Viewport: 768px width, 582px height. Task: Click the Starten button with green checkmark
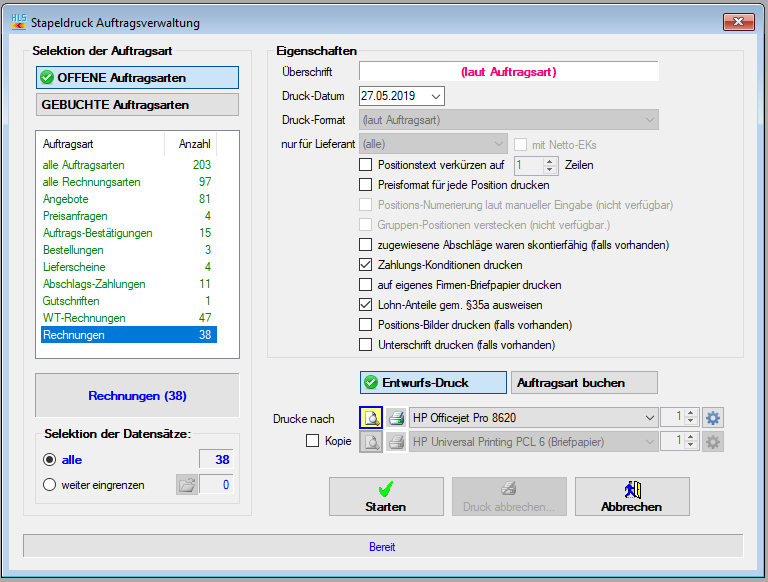point(385,496)
